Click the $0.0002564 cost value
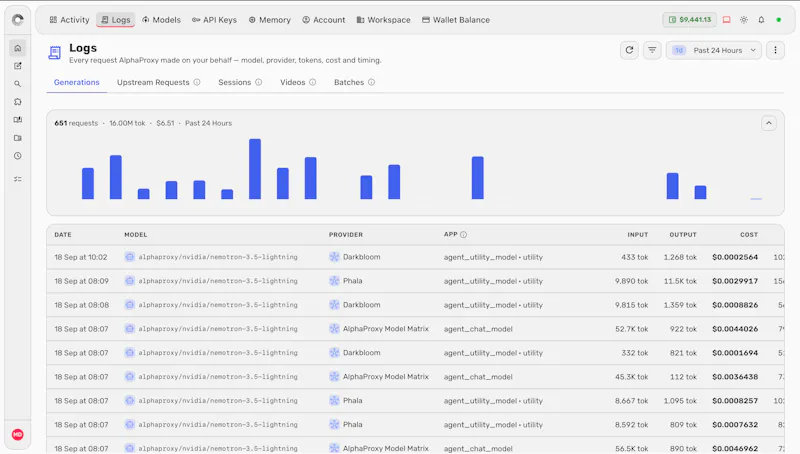This screenshot has width=800, height=454. [x=735, y=257]
